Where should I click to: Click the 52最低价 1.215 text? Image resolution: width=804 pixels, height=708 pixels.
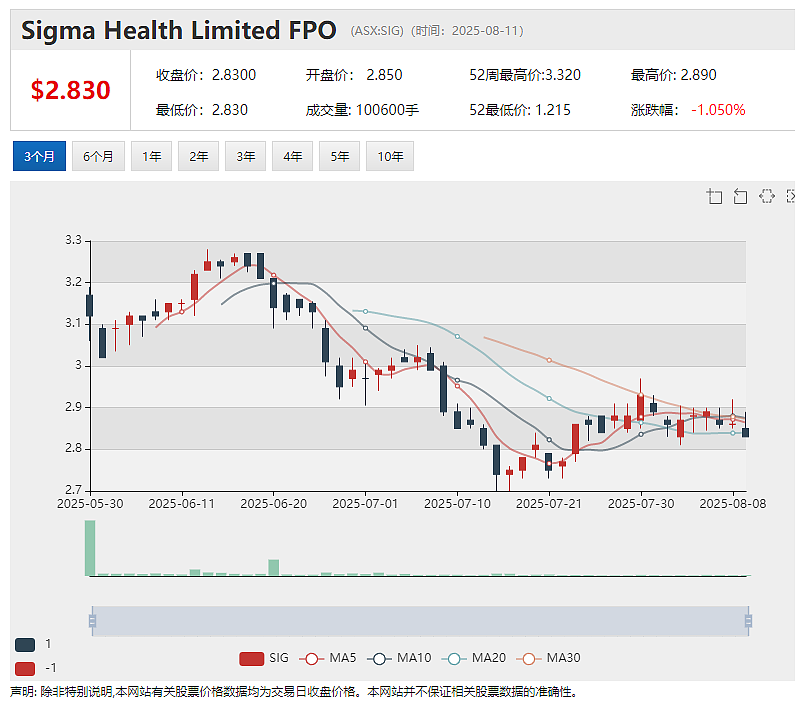520,110
